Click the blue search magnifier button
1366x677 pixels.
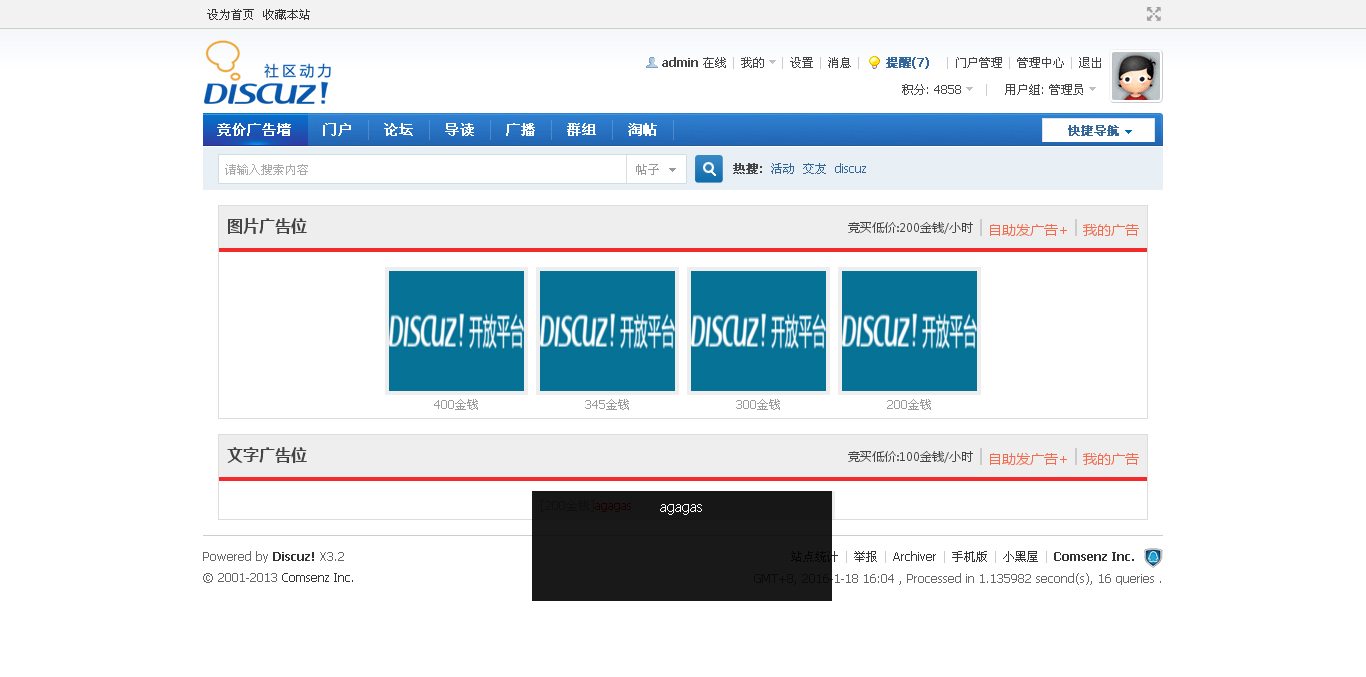tap(709, 169)
